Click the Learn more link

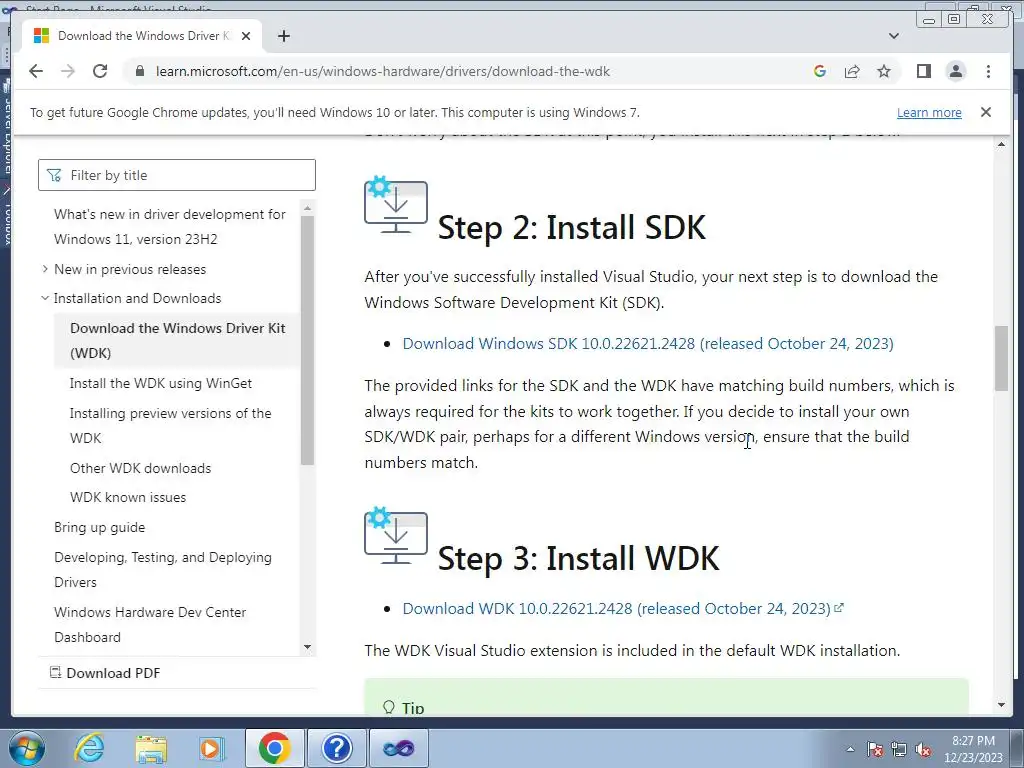tap(929, 112)
